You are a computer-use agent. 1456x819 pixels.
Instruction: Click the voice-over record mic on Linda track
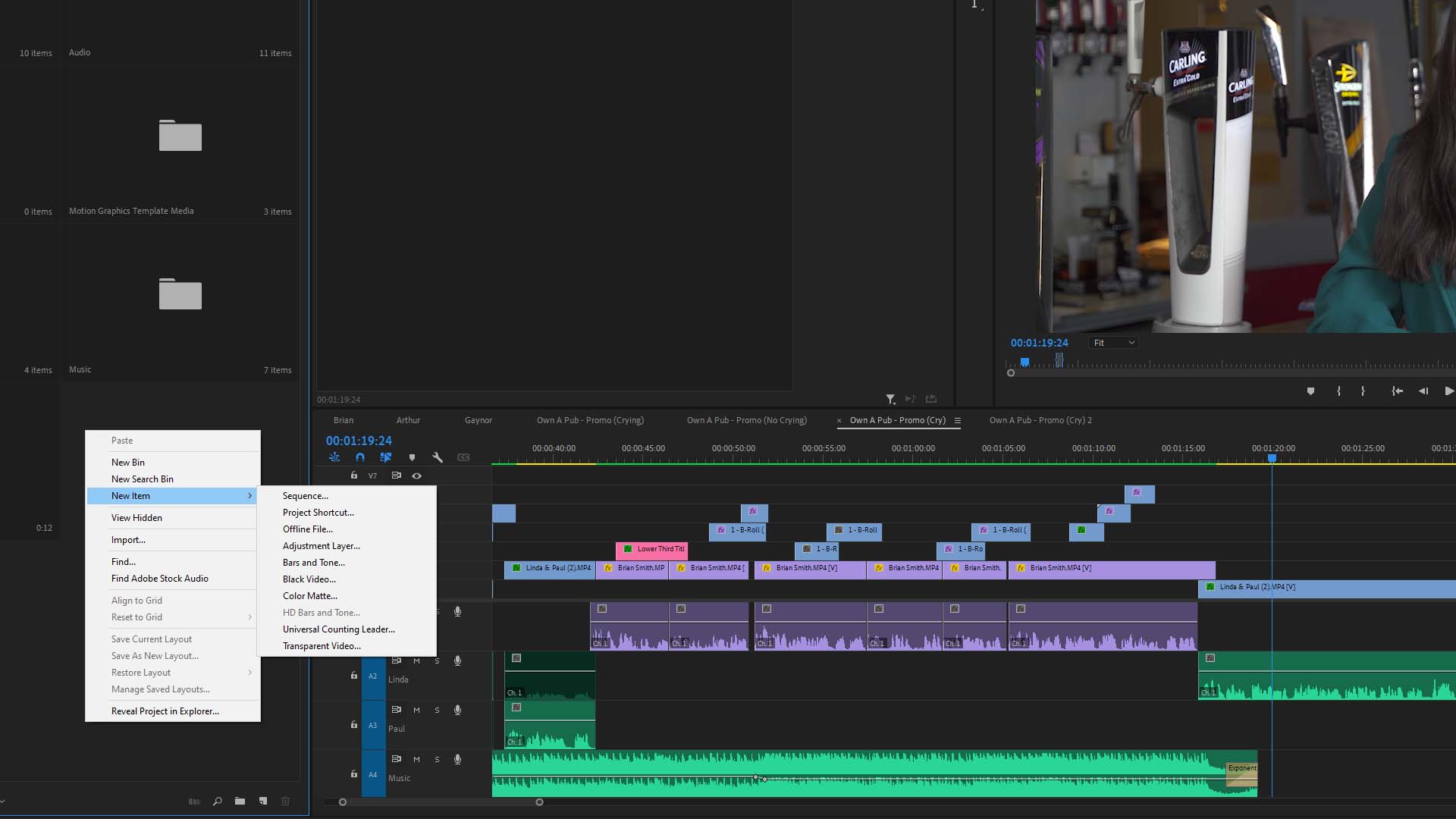457,661
